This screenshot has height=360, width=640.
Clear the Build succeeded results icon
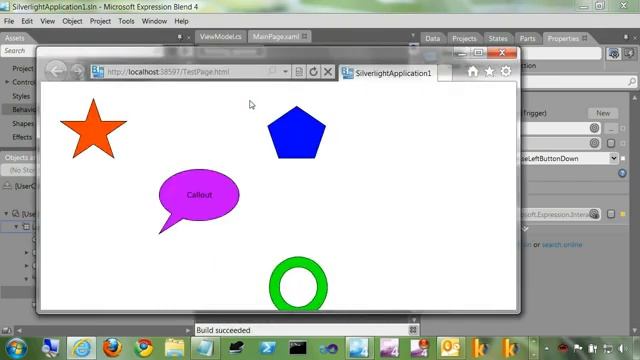[x=413, y=330]
